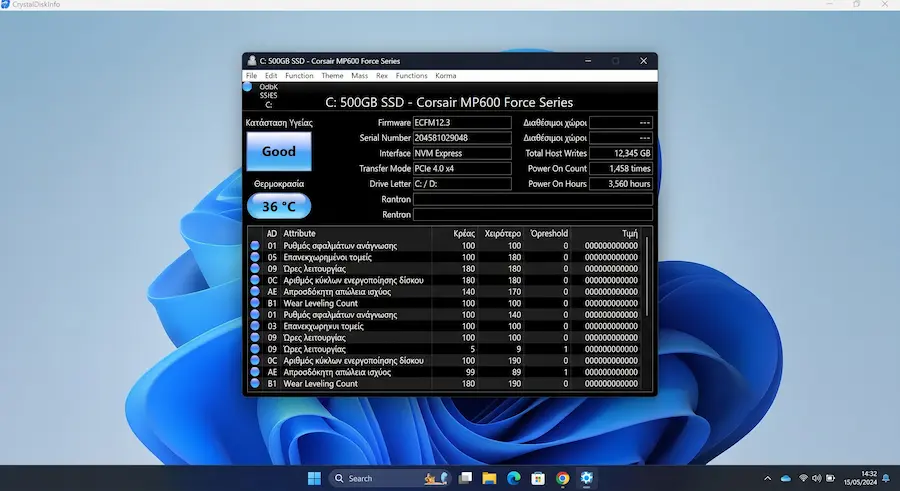Open the Mass menu

[359, 76]
